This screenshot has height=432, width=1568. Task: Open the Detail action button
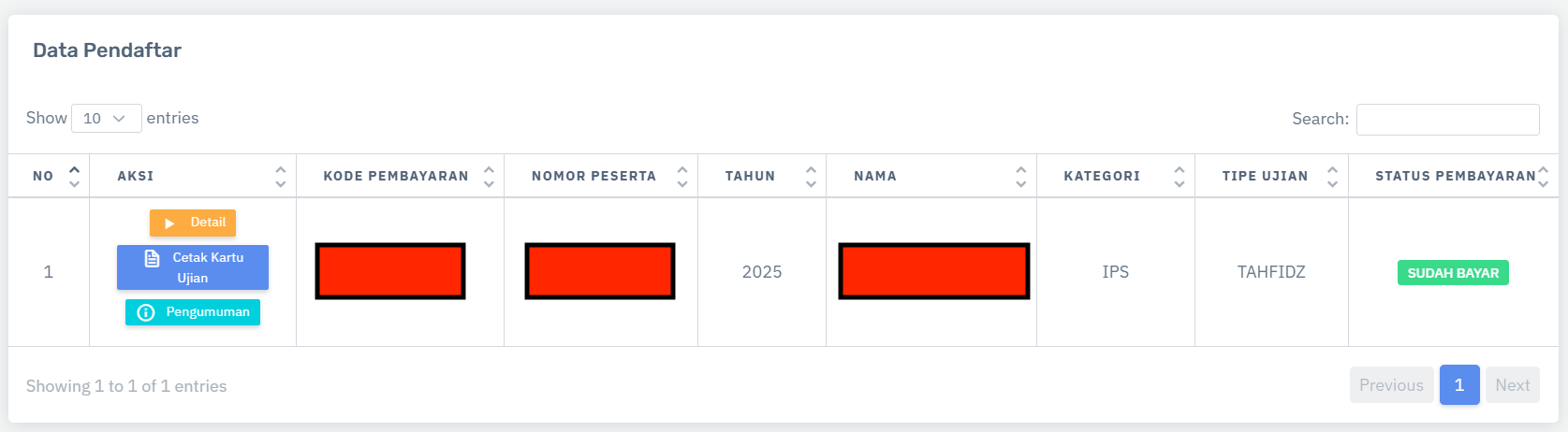193,223
